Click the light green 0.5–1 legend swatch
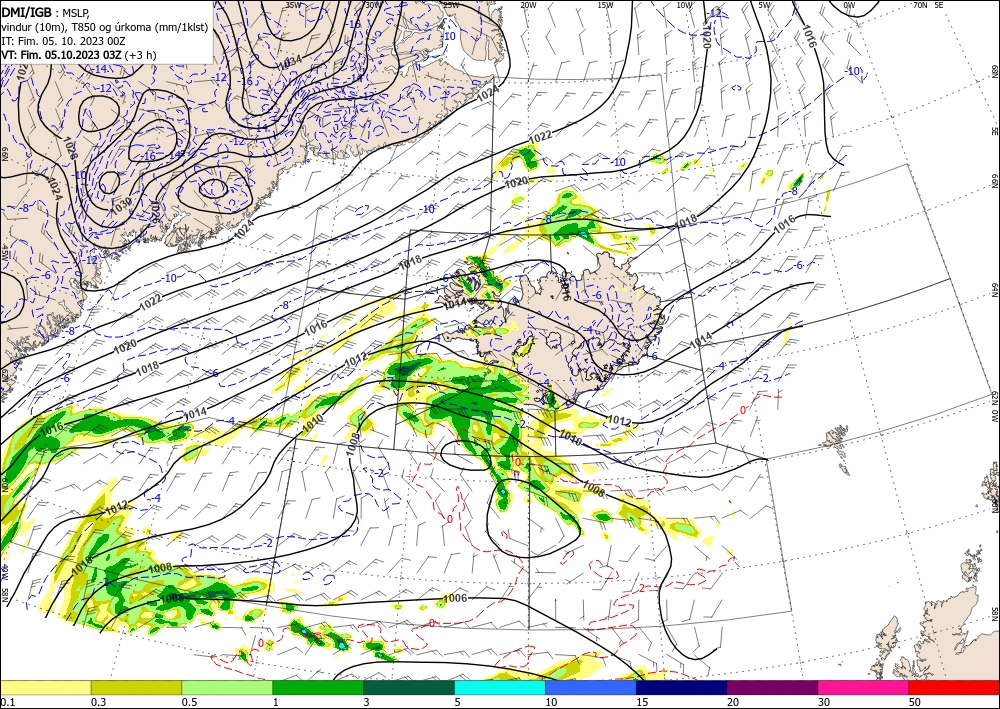Screen dimensions: 1000x709 [x=227, y=687]
